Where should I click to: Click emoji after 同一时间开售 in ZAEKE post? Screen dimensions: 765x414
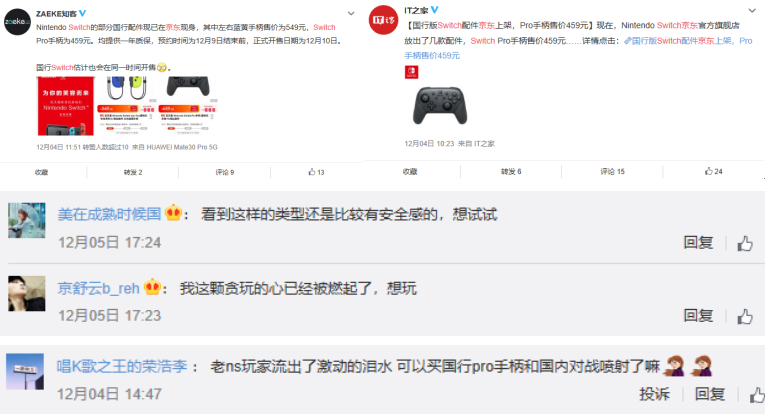[162, 67]
